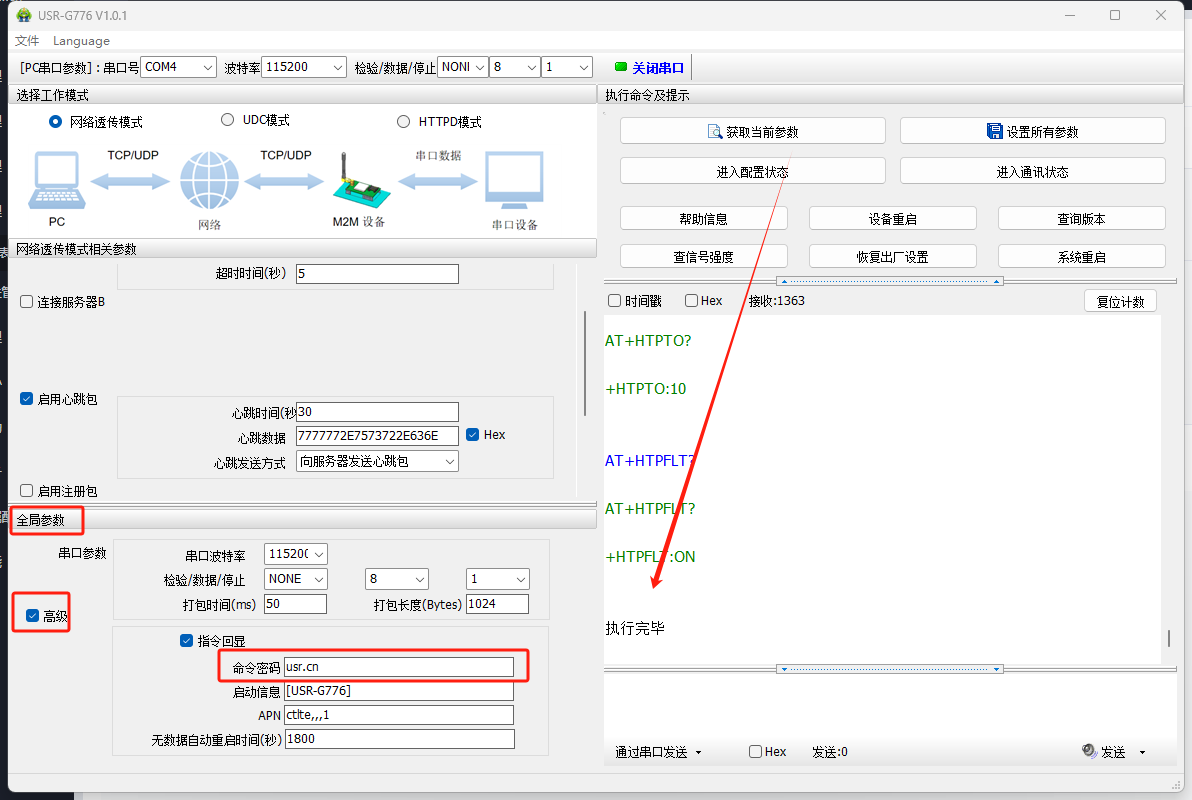Open the 串口号 COM4 dropdown

click(x=207, y=67)
